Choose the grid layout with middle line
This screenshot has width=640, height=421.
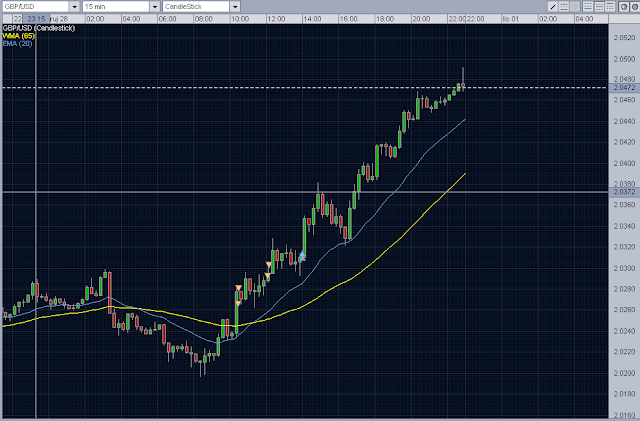599,7
